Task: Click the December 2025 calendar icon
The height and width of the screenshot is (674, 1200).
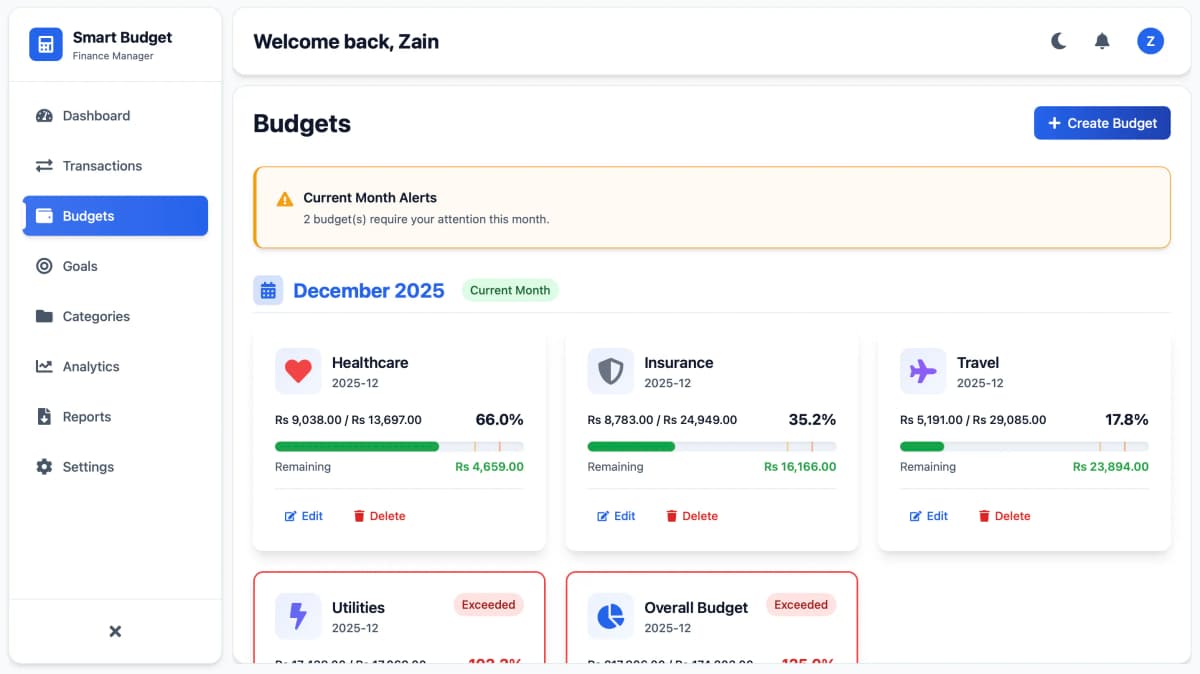Action: coord(268,291)
